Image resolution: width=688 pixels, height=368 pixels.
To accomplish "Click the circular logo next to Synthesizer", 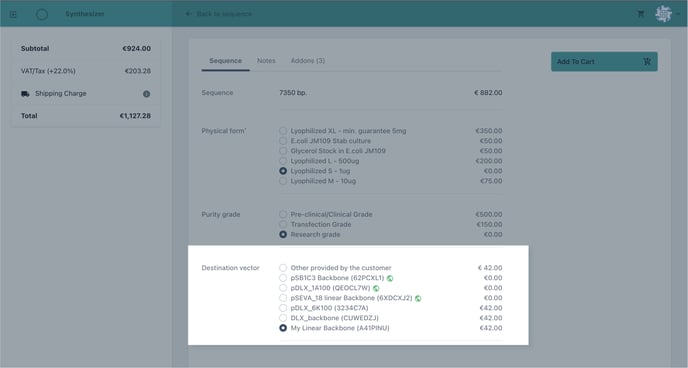I will pyautogui.click(x=42, y=14).
